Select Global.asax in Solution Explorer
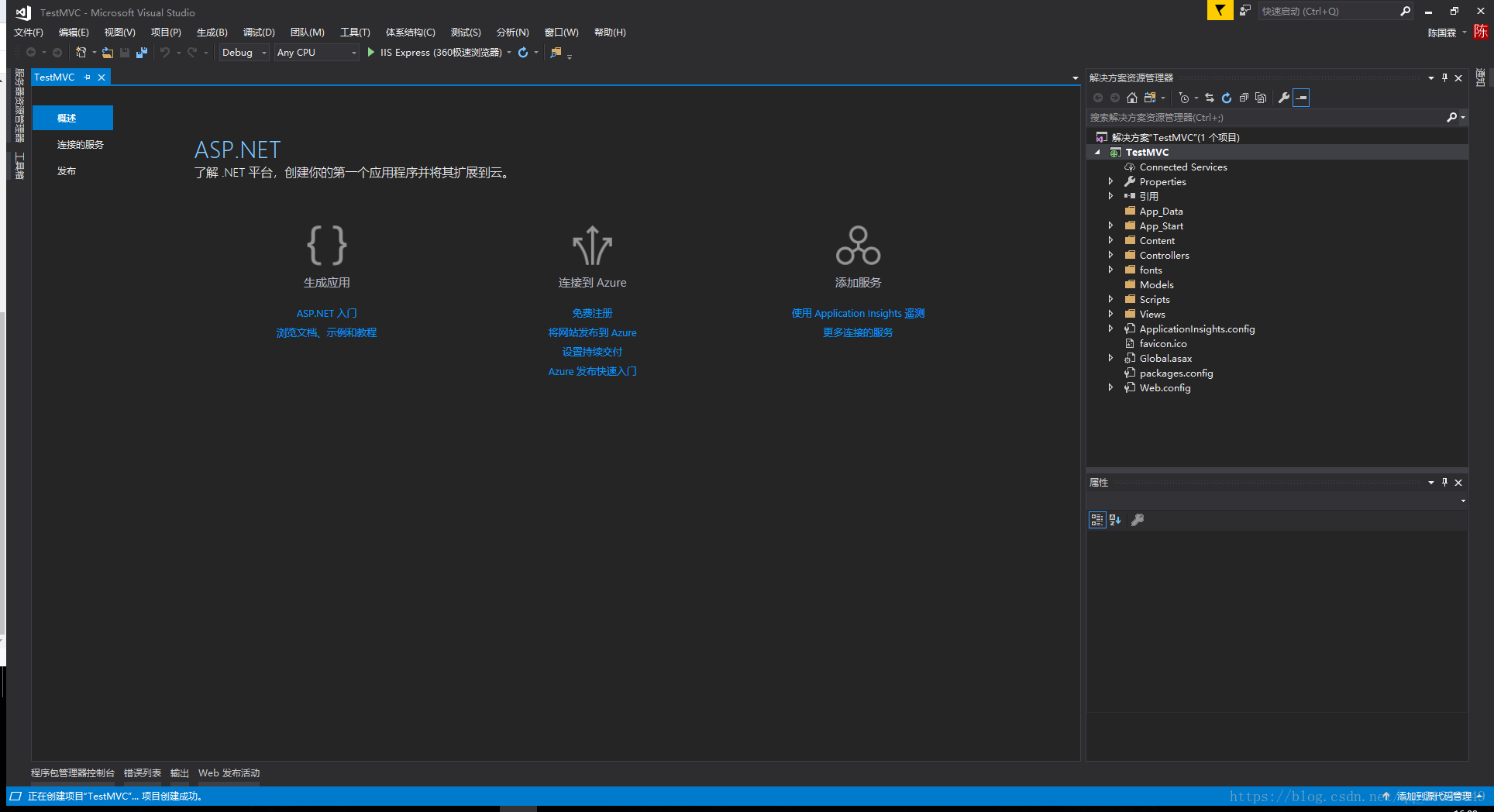The height and width of the screenshot is (812, 1494). coord(1165,358)
